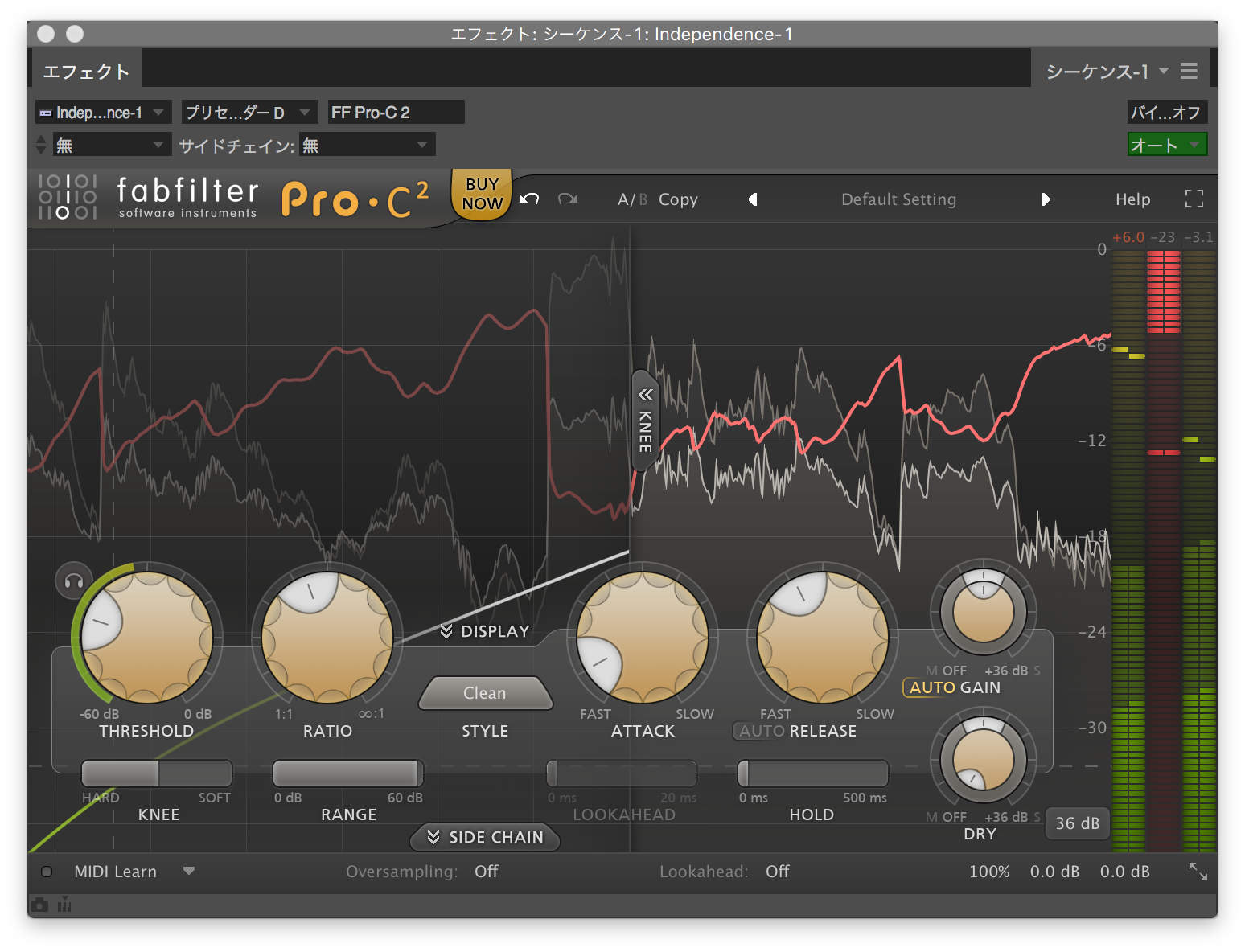Click the -23 gain reduction reading
The width and height of the screenshot is (1245, 952).
(1162, 237)
